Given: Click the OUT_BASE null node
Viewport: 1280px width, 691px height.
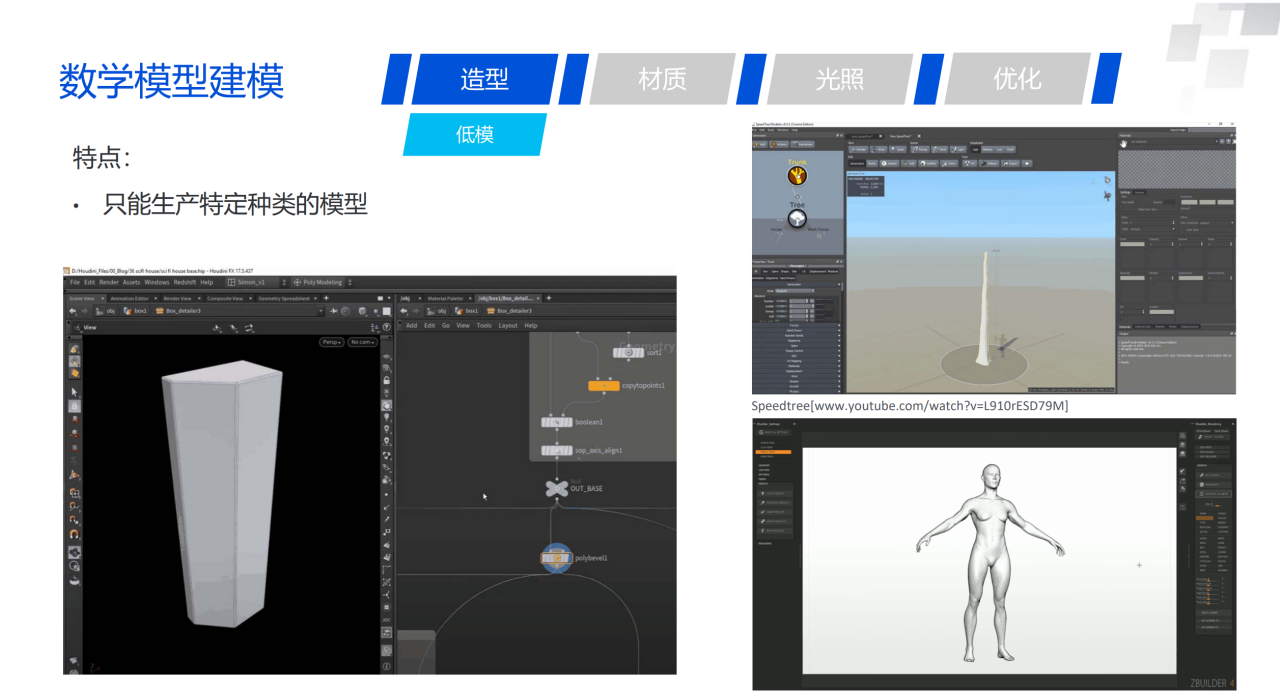Looking at the screenshot, I should coord(556,488).
